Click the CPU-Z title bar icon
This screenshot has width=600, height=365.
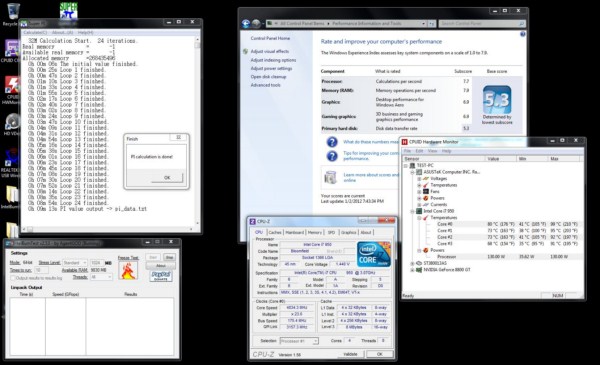252,222
